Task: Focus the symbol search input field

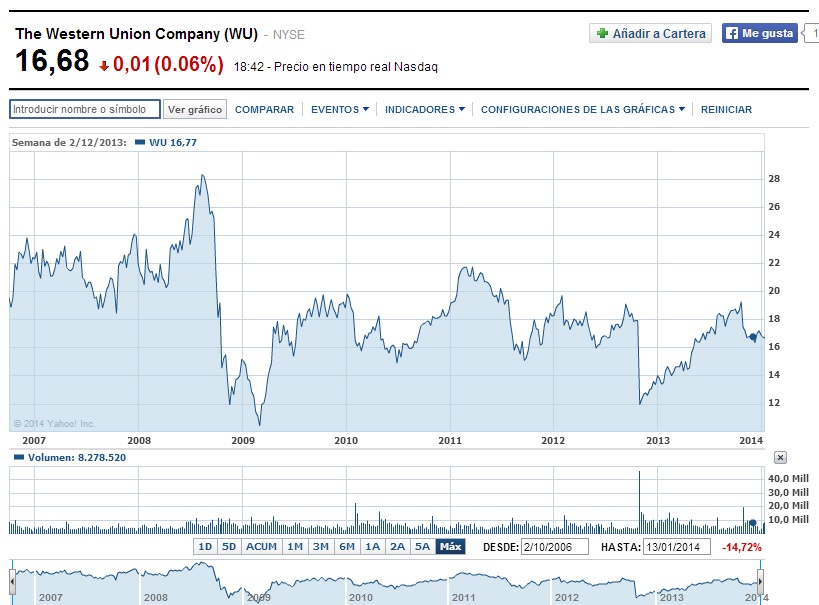Action: coord(85,109)
